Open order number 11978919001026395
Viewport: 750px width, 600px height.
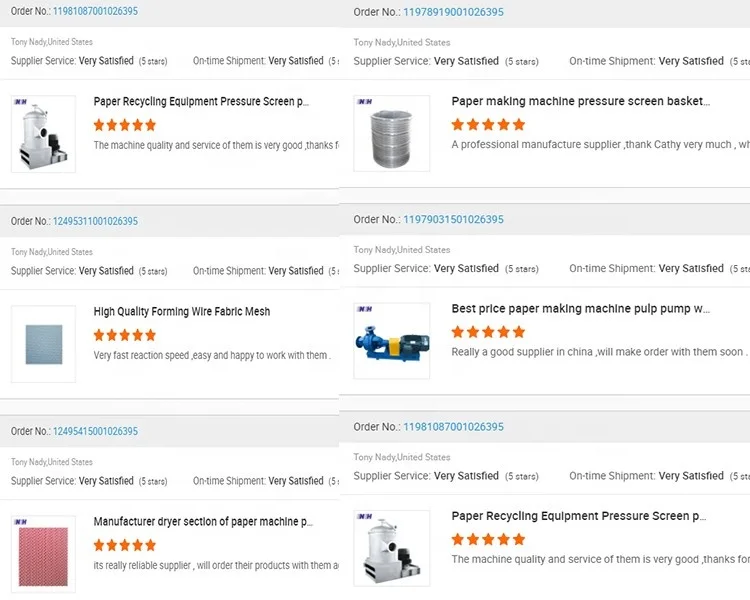click(453, 12)
